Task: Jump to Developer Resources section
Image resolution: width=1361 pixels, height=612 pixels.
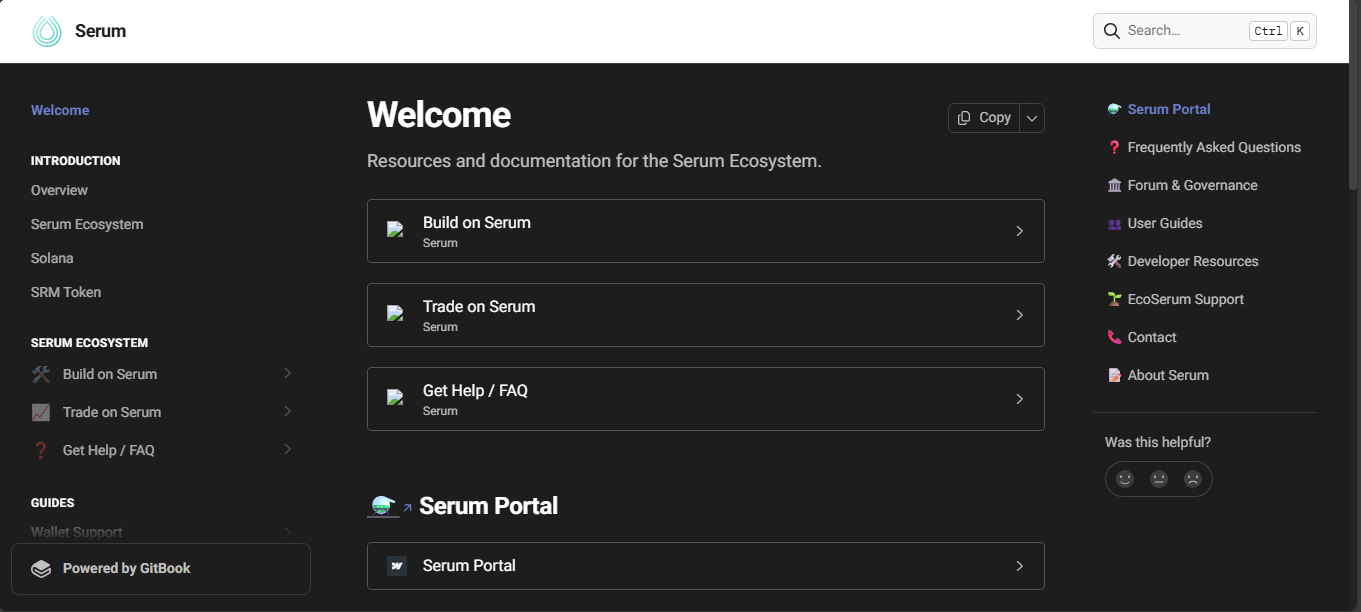Action: click(1192, 261)
